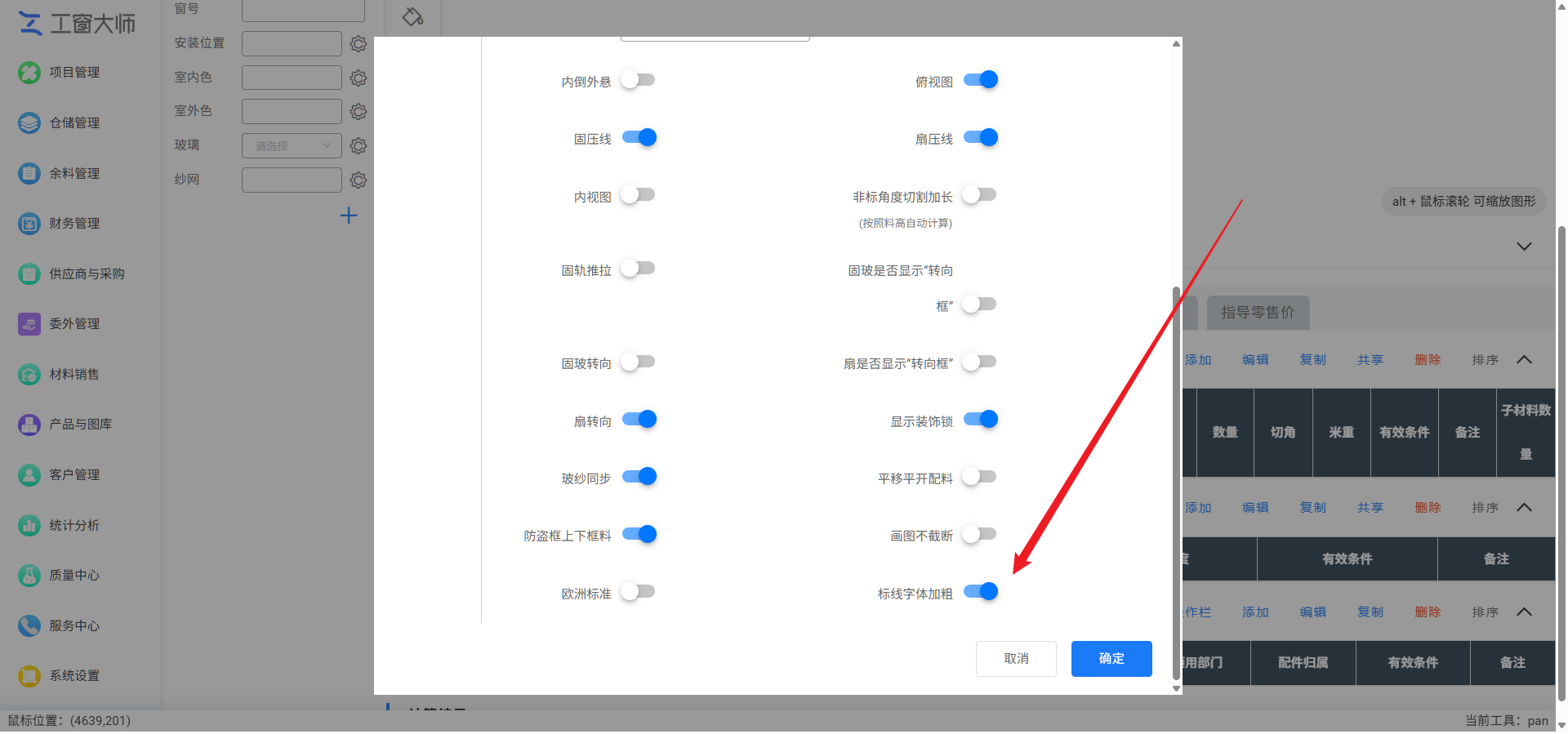The image size is (1568, 734).
Task: Click the 室内色 input field
Action: (292, 78)
